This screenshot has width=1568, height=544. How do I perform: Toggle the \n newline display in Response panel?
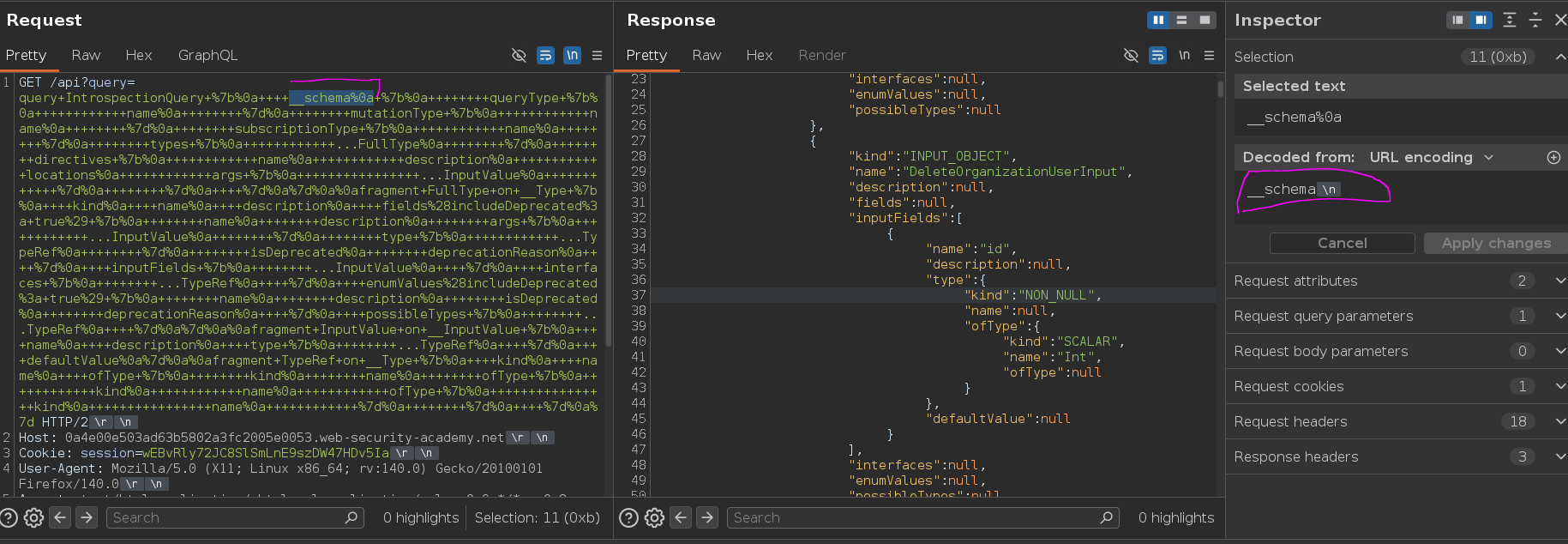1184,55
